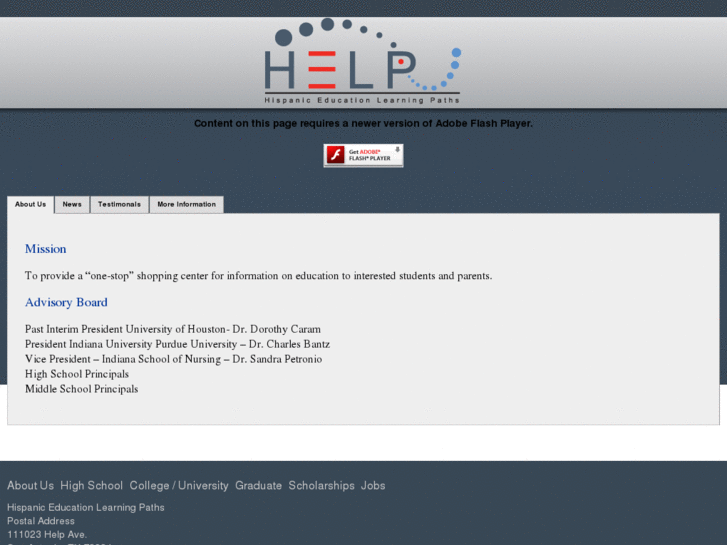Open the About Us footer link

coord(30,486)
